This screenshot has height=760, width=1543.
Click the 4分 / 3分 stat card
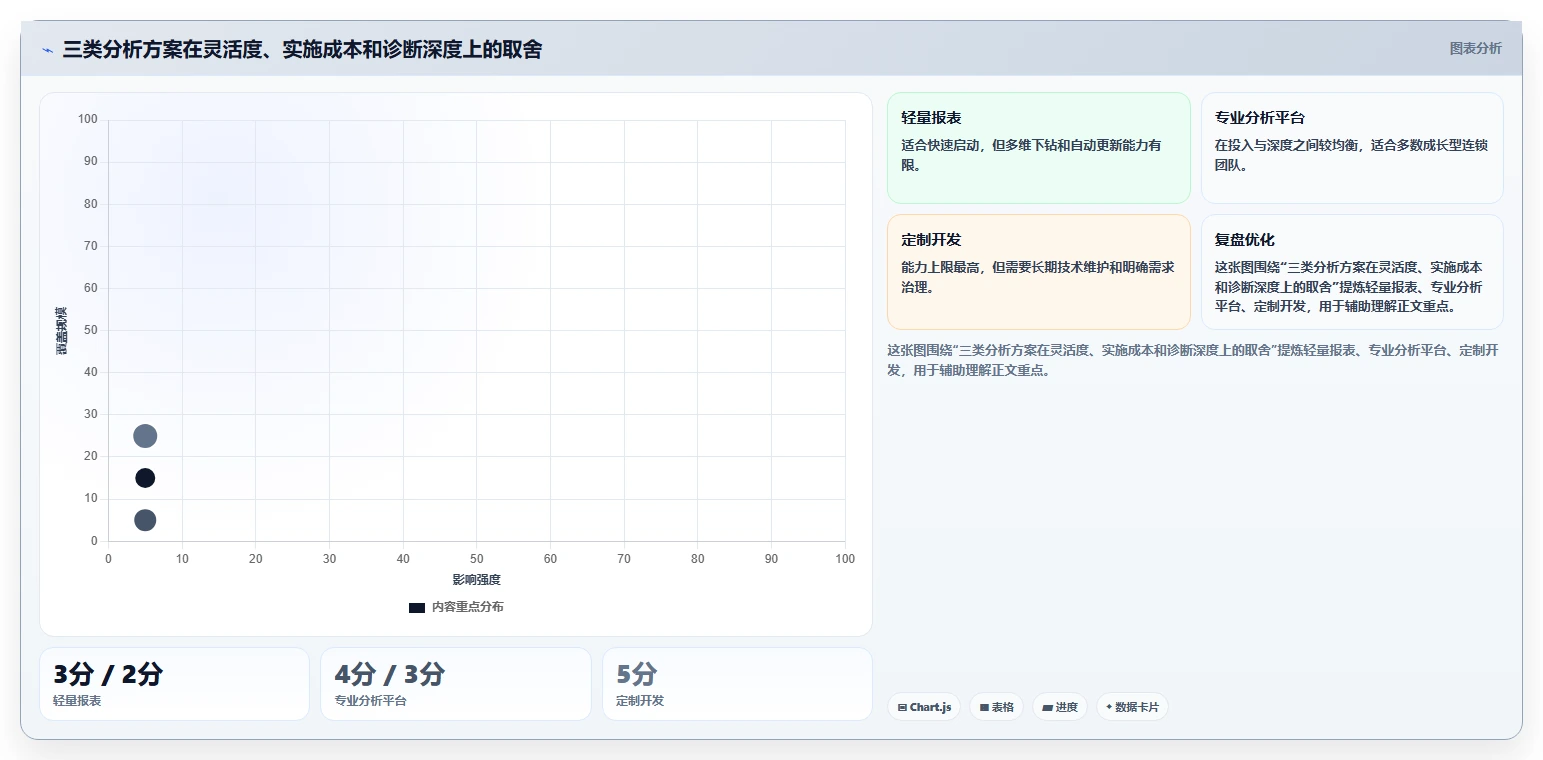pos(456,684)
